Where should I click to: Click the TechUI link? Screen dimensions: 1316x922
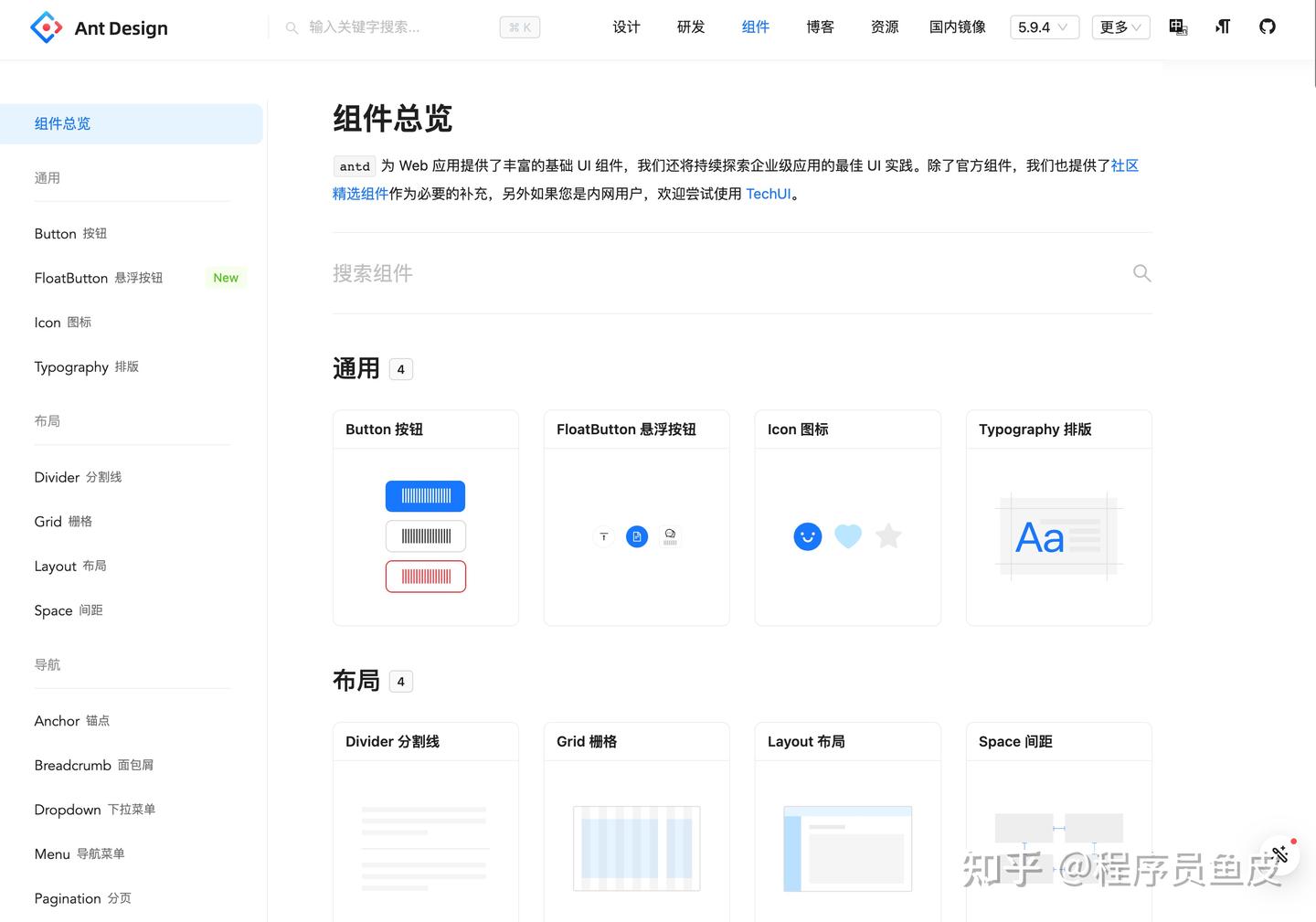click(x=769, y=194)
